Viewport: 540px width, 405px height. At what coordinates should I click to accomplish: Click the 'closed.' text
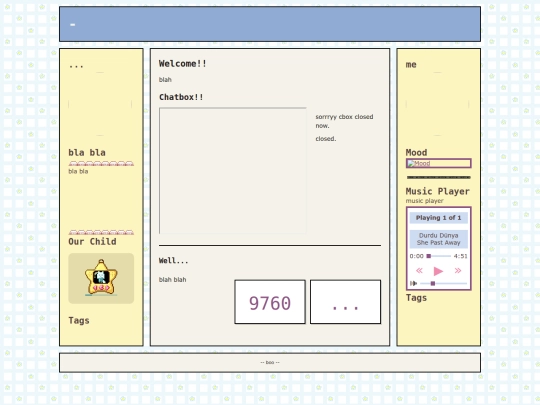tap(326, 138)
